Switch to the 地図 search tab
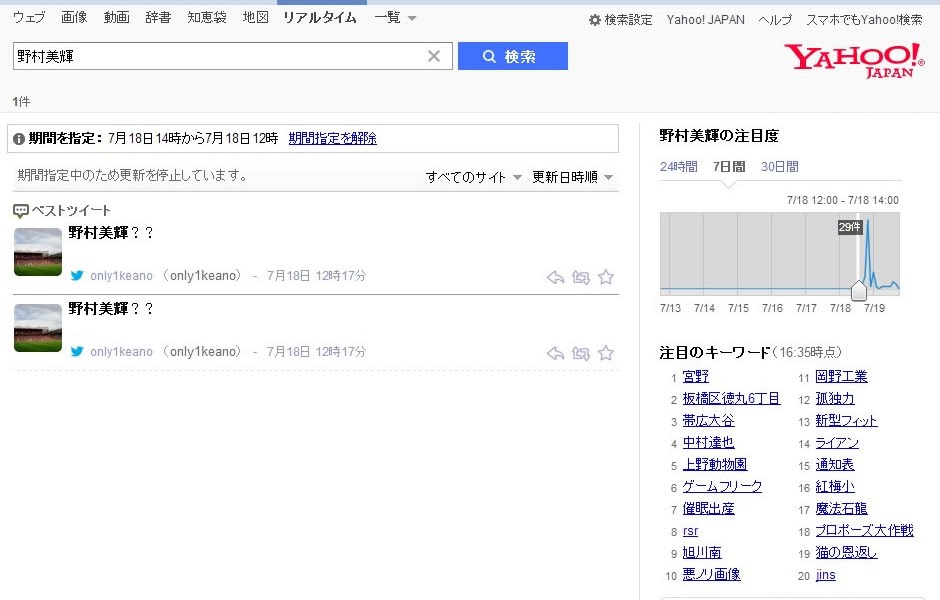Viewport: 940px width, 600px height. (255, 17)
